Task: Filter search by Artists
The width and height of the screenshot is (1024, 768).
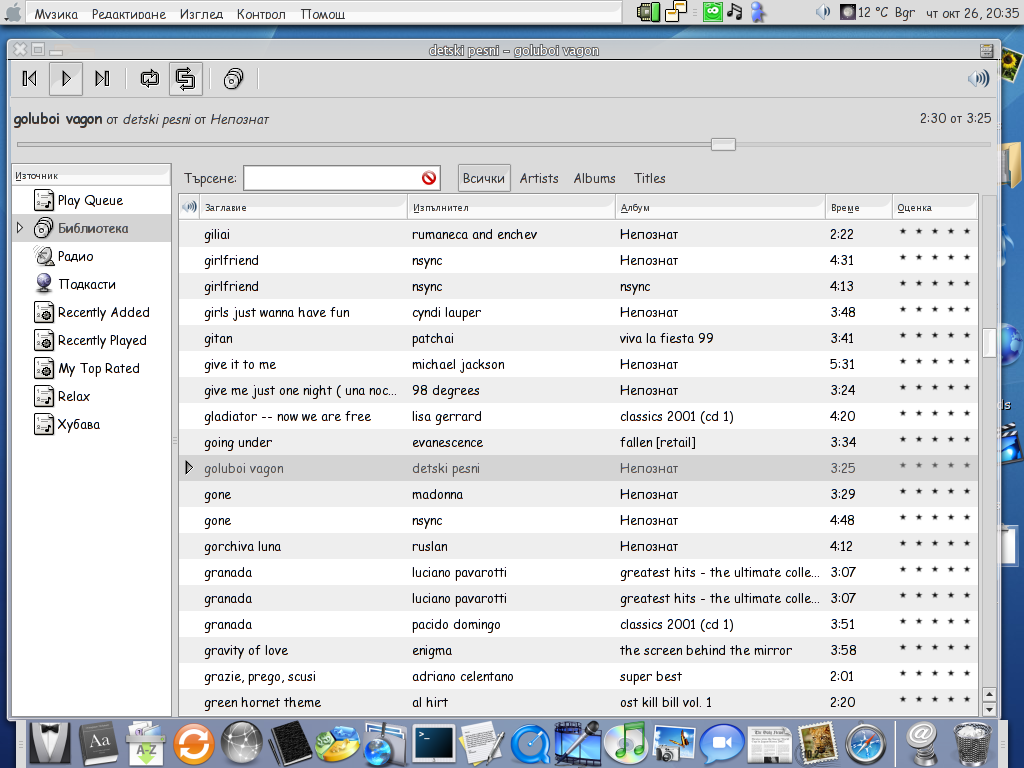Action: pos(539,178)
